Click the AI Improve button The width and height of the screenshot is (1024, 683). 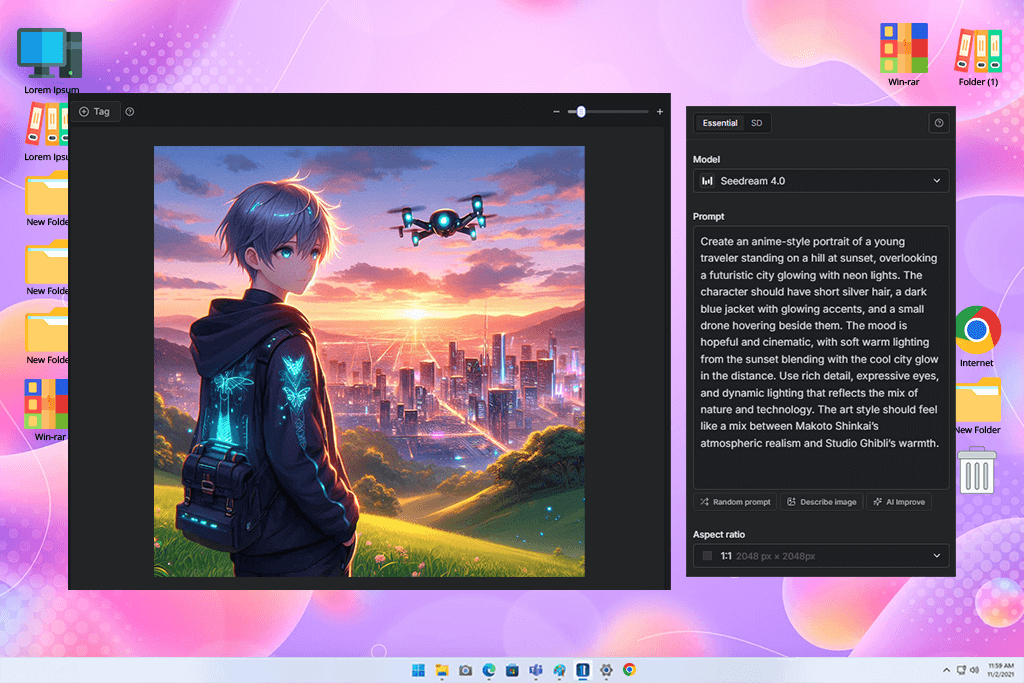[x=899, y=502]
